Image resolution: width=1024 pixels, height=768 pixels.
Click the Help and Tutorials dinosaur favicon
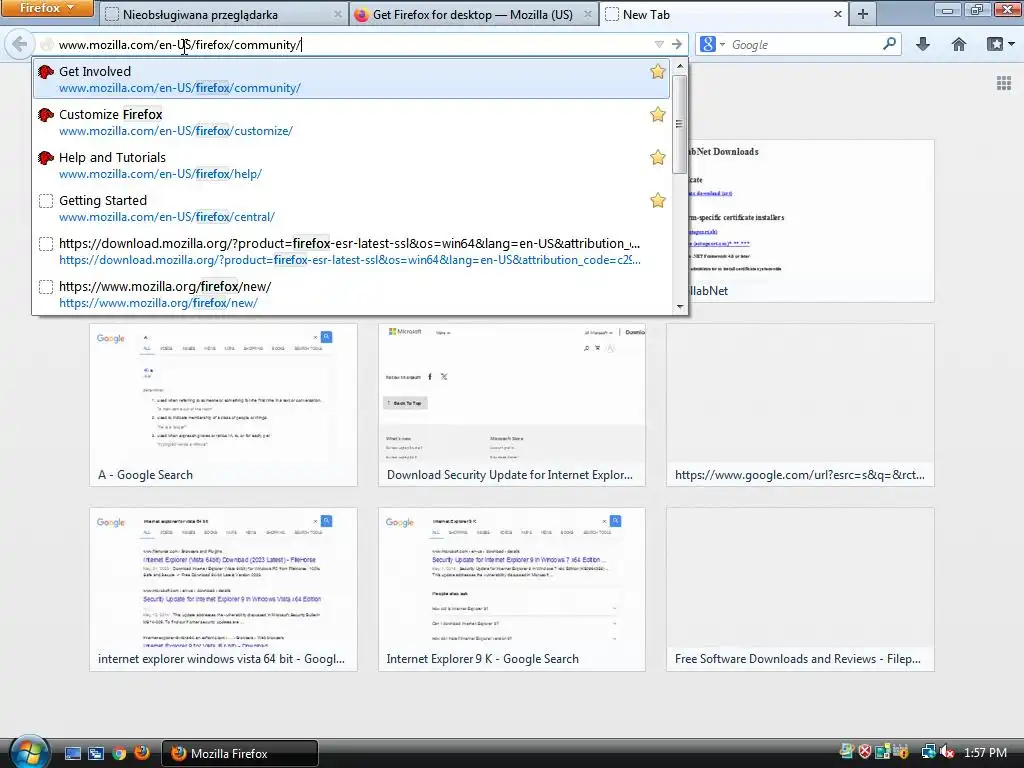pyautogui.click(x=46, y=157)
